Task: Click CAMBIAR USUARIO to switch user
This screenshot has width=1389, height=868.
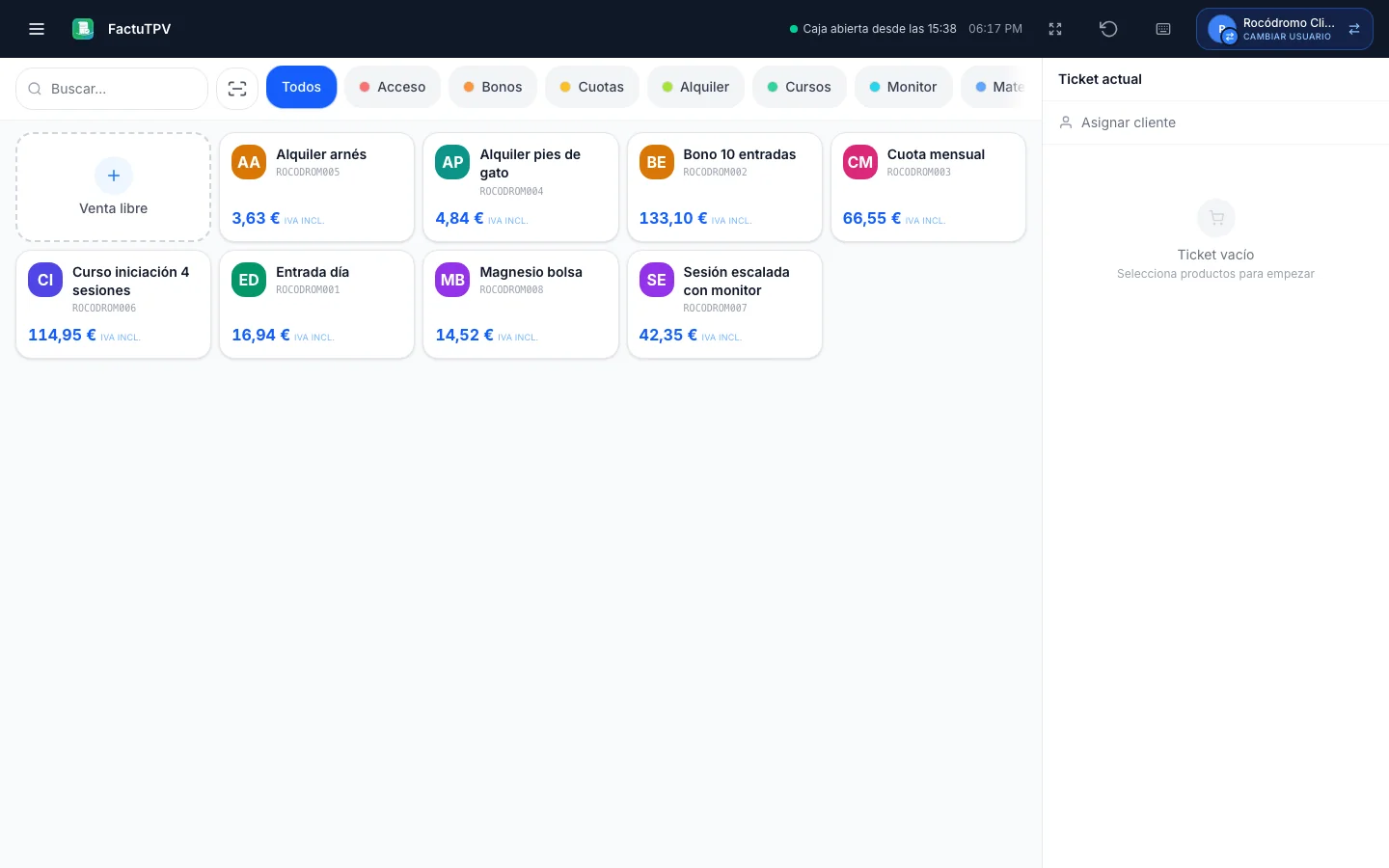Action: tap(1287, 37)
